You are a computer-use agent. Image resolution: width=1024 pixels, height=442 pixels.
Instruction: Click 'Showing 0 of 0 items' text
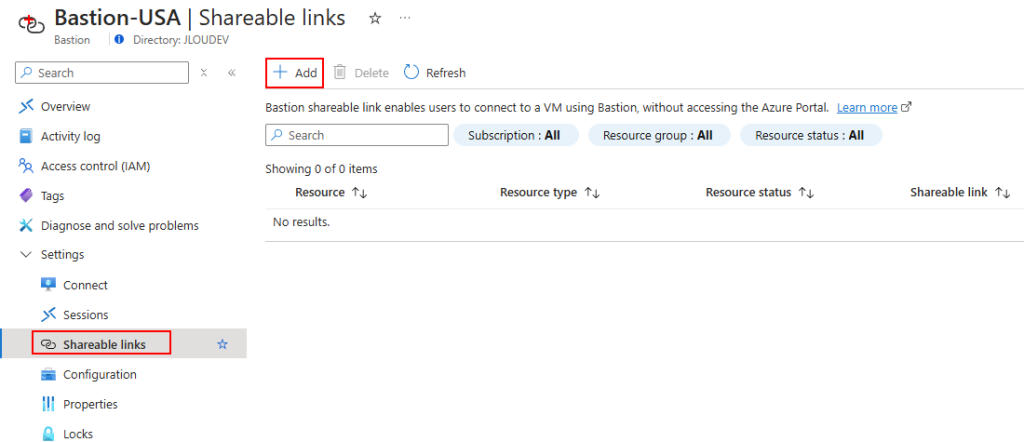point(321,169)
